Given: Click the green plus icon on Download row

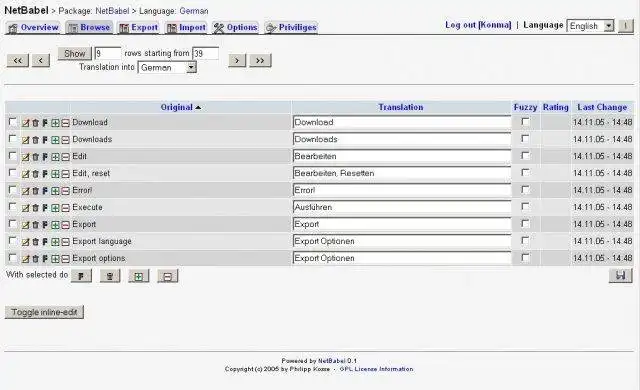Looking at the screenshot, I should click(55, 123).
